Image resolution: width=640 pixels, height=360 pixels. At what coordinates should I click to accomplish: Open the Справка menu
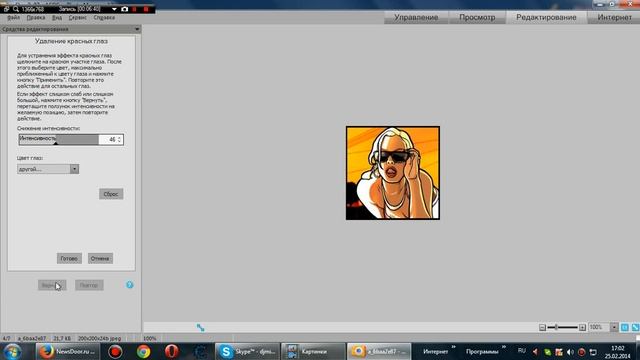pyautogui.click(x=104, y=18)
